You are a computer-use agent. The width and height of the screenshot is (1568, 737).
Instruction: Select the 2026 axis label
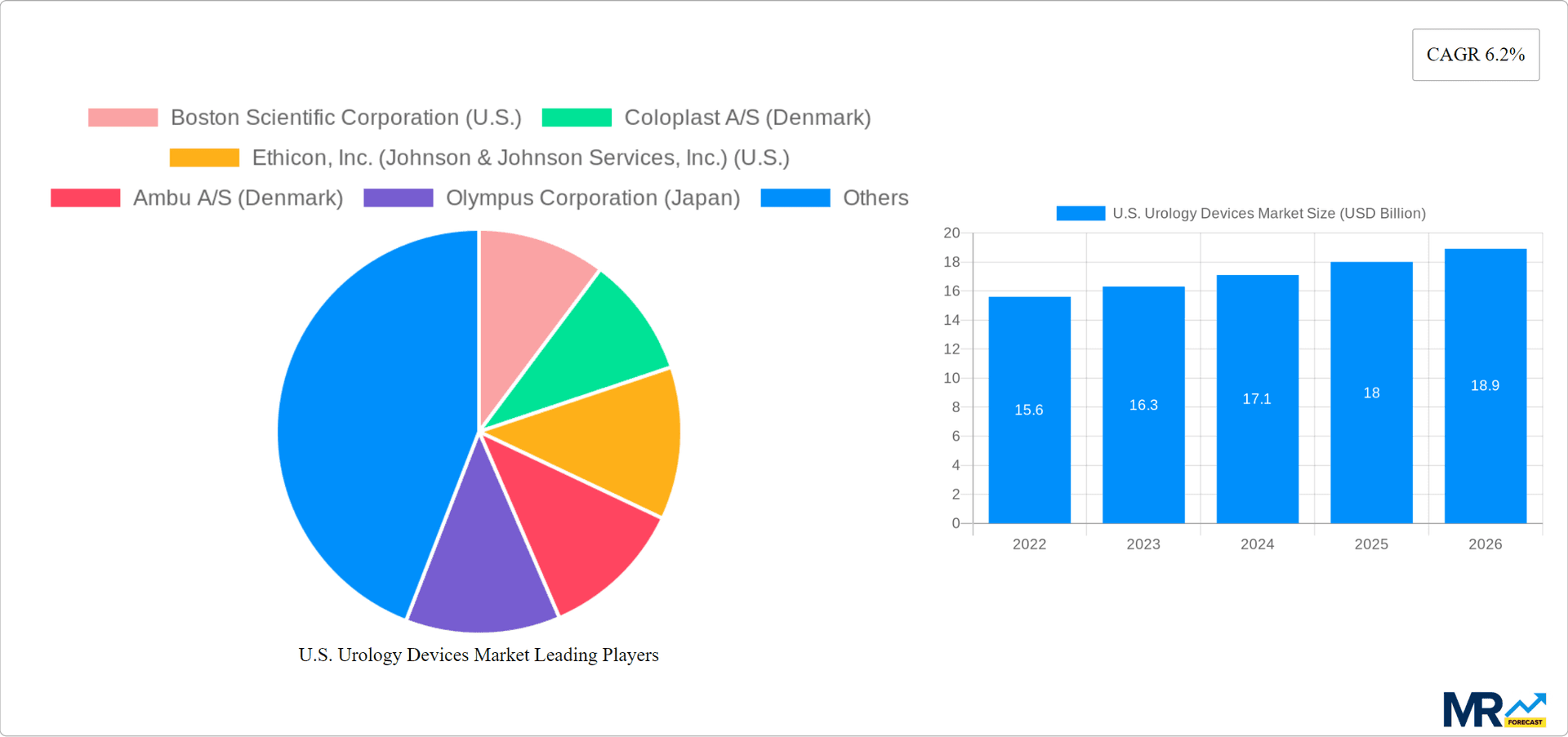(x=1486, y=544)
